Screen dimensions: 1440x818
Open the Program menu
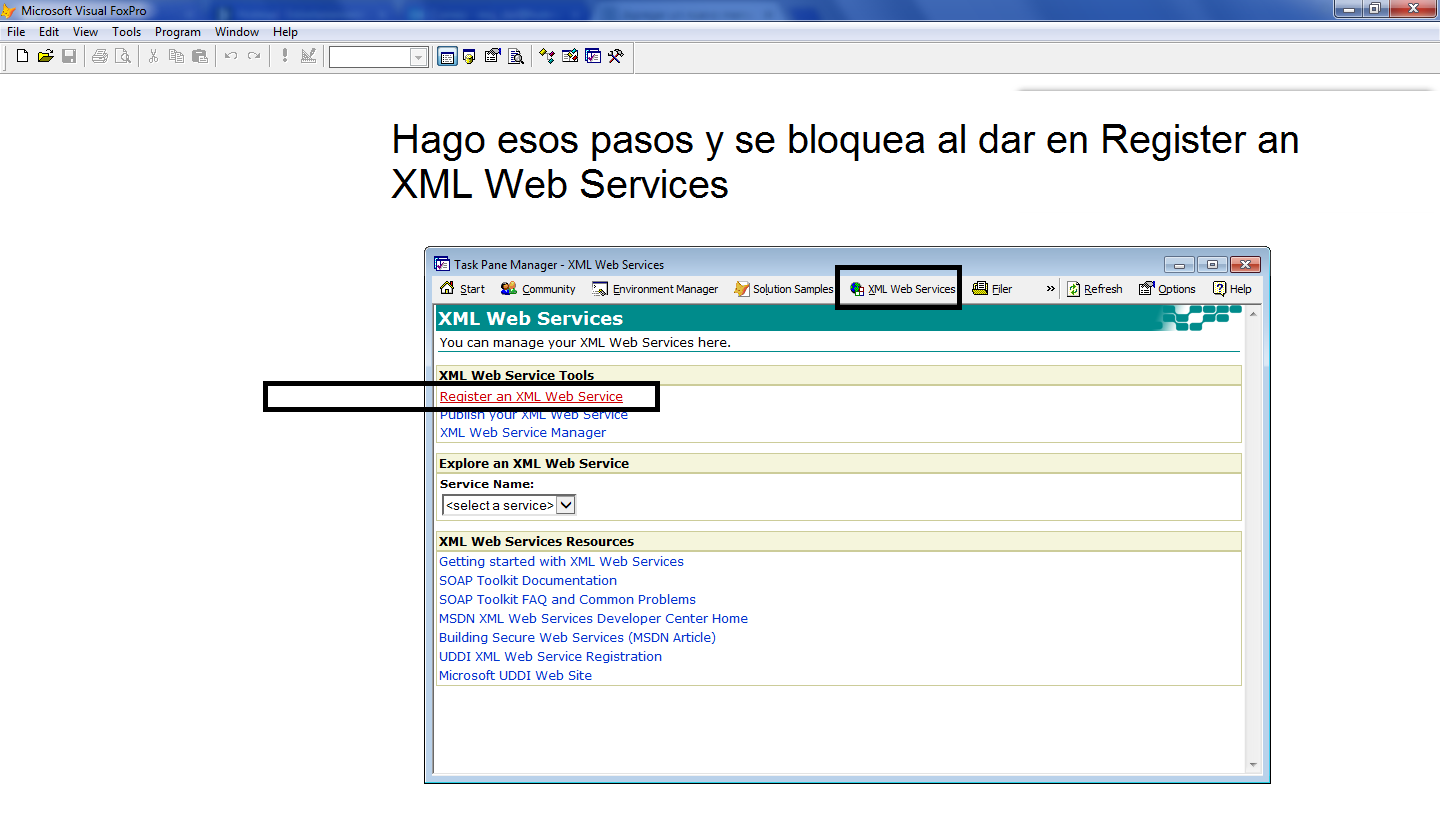(x=178, y=32)
